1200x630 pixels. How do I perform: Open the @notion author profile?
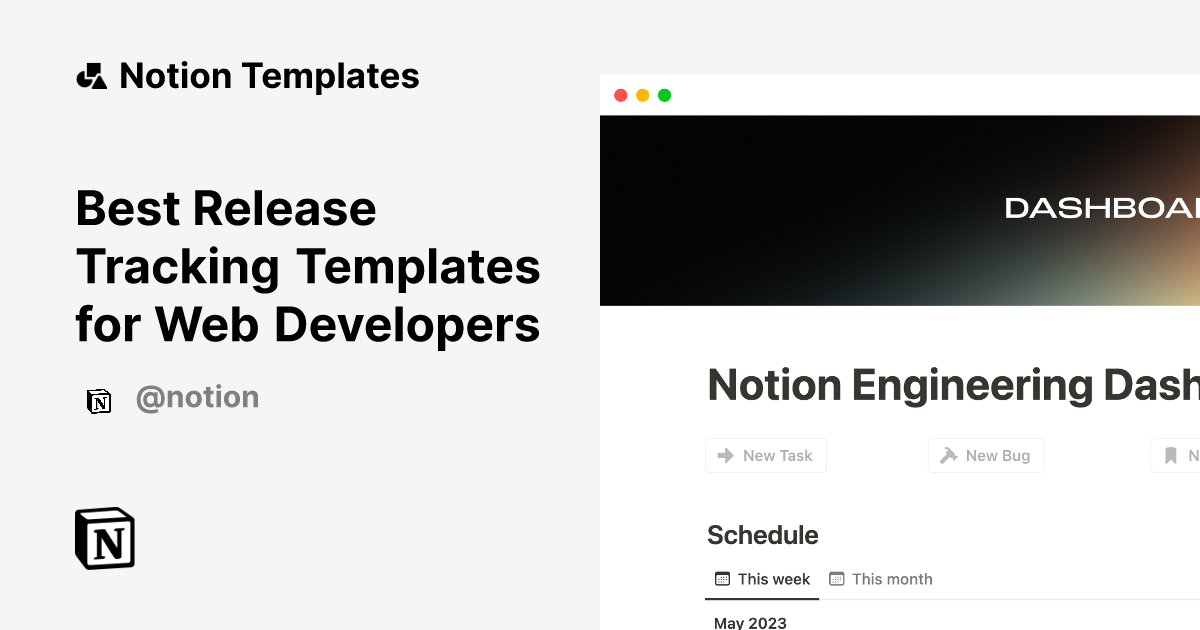pyautogui.click(x=198, y=397)
